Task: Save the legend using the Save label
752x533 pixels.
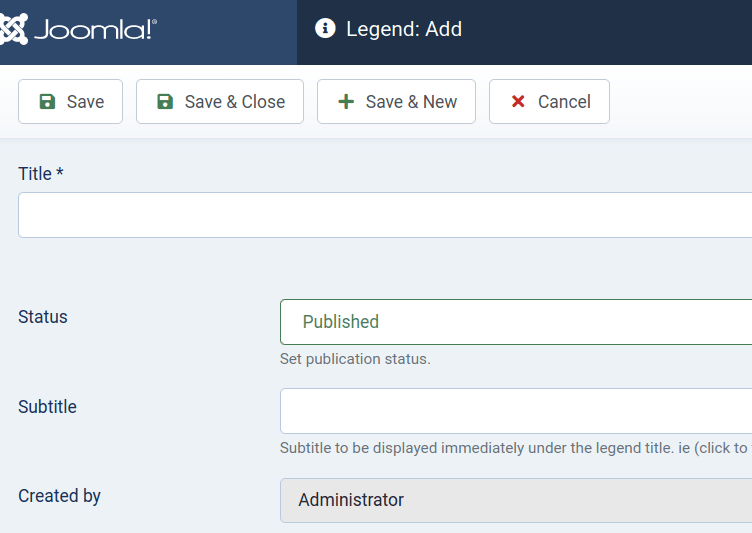Action: coord(85,102)
